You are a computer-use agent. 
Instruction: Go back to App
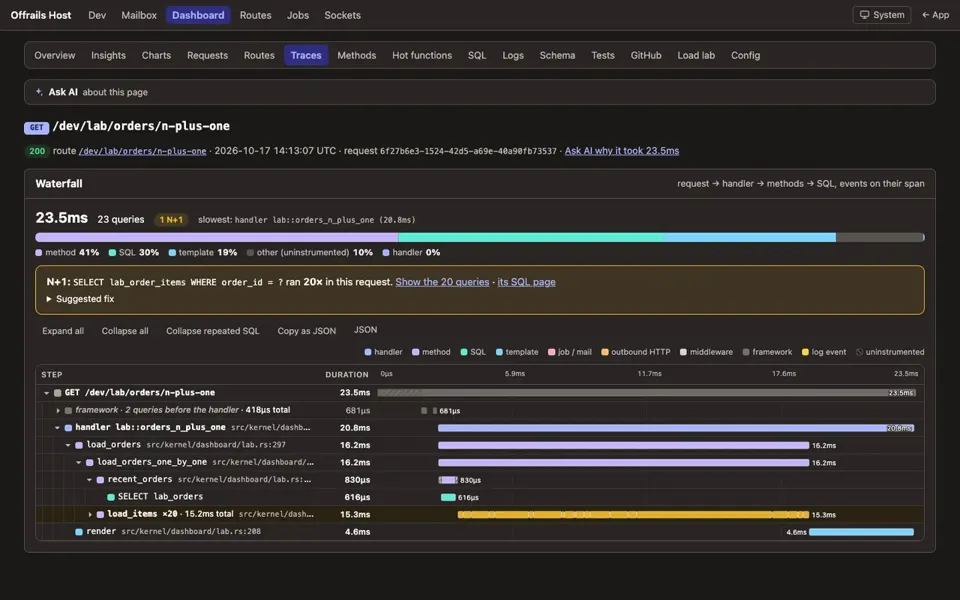coord(936,15)
